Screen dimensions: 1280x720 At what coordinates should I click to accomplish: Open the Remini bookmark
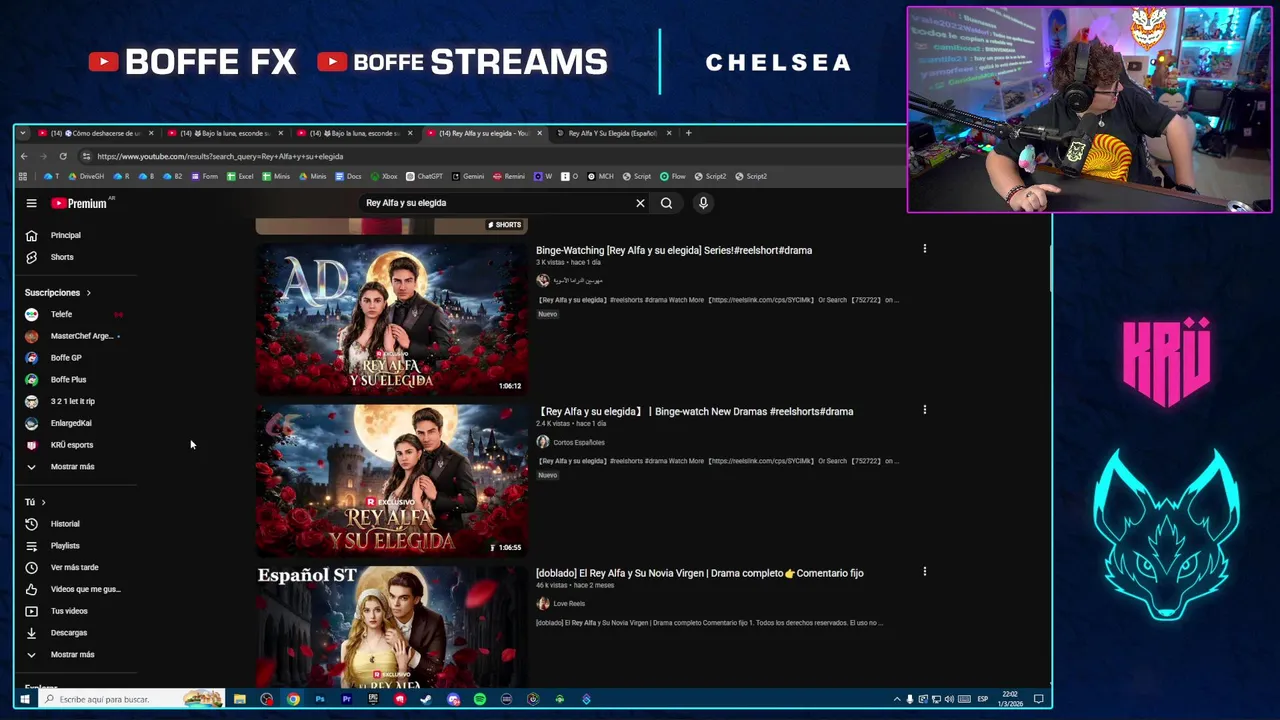point(509,176)
